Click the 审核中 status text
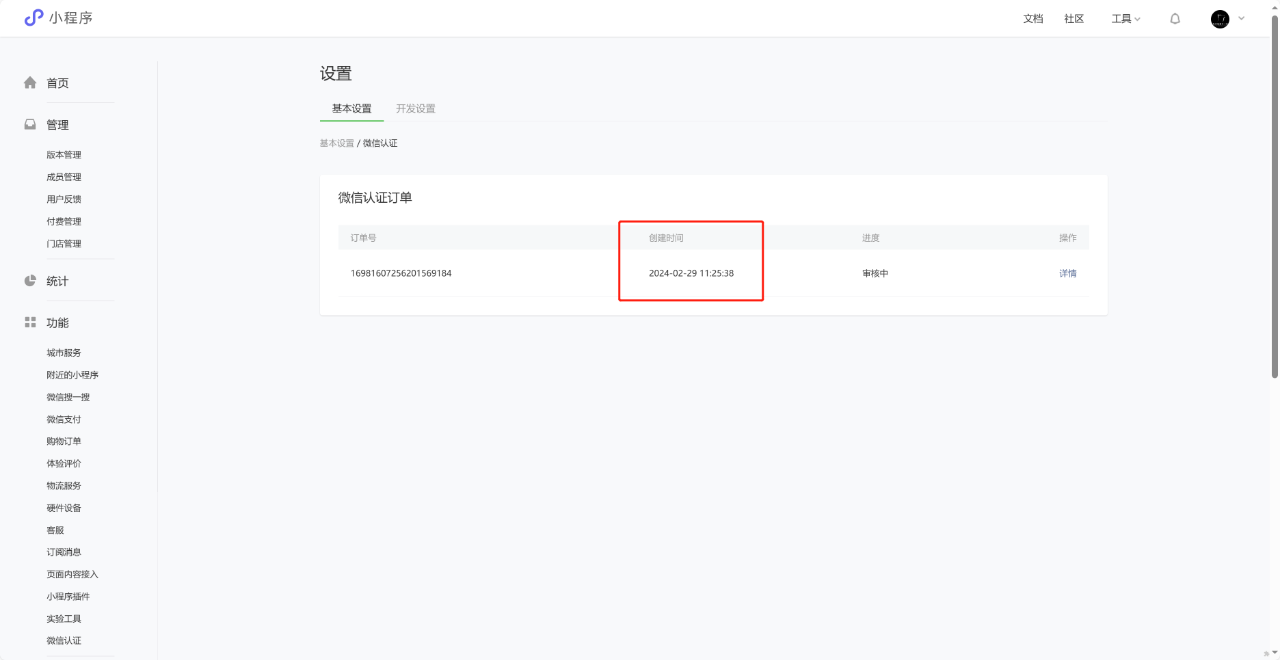The width and height of the screenshot is (1280, 660). click(875, 273)
